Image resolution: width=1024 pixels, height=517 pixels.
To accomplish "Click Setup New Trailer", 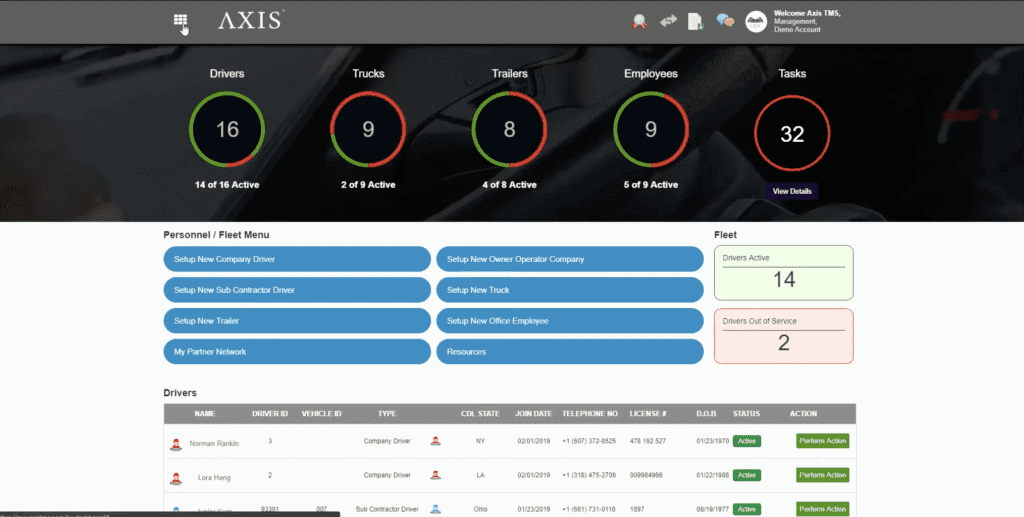I will pos(297,321).
